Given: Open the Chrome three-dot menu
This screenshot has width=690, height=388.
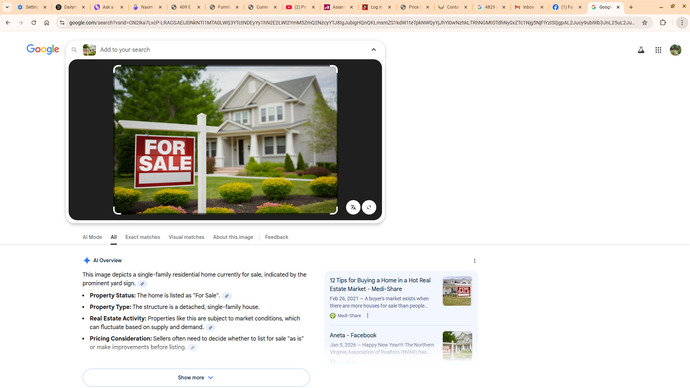Looking at the screenshot, I should [x=682, y=22].
